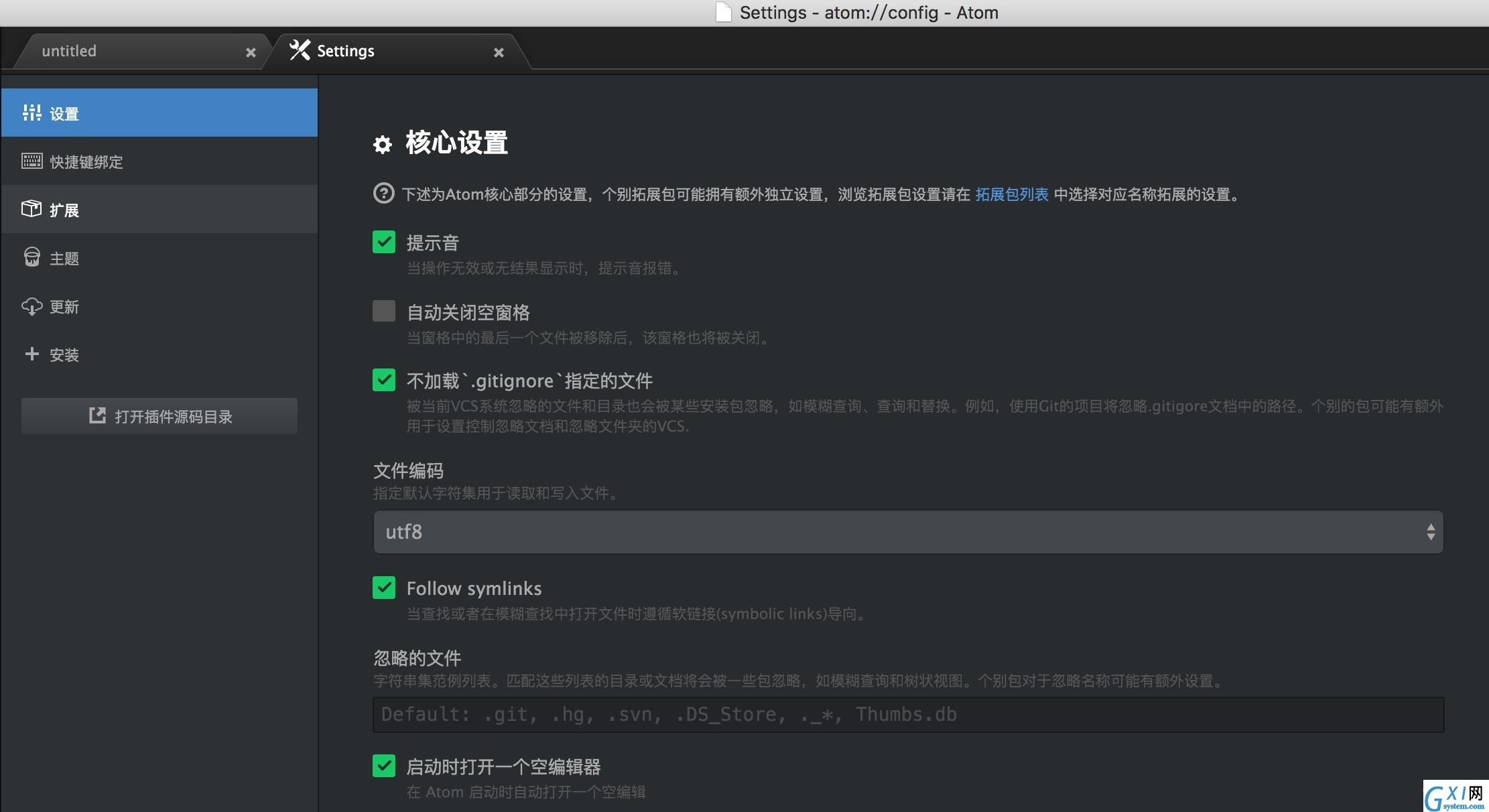The height and width of the screenshot is (812, 1489).
Task: Select 设置 in the sidebar
Action: pos(159,113)
